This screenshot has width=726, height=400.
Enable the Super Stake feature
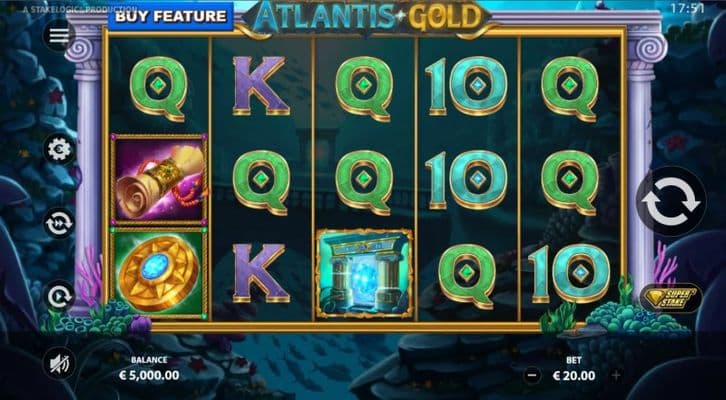(x=671, y=297)
